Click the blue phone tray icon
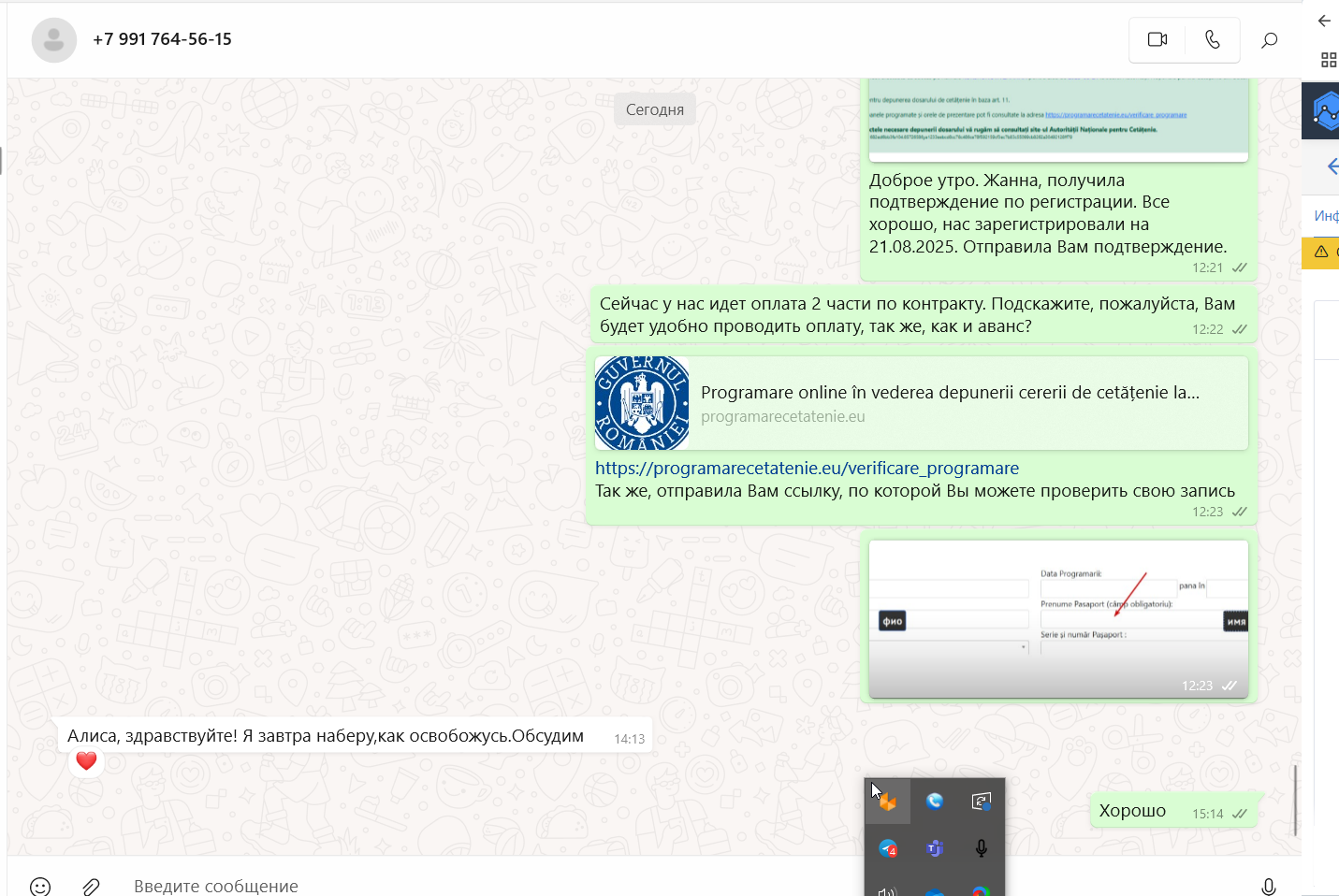1339x896 pixels. 934,802
